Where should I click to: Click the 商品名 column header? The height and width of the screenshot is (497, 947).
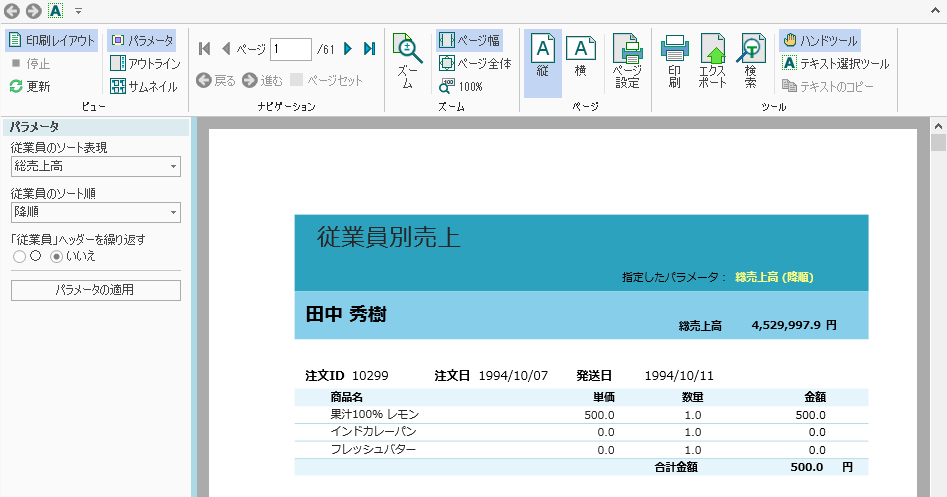[347, 397]
